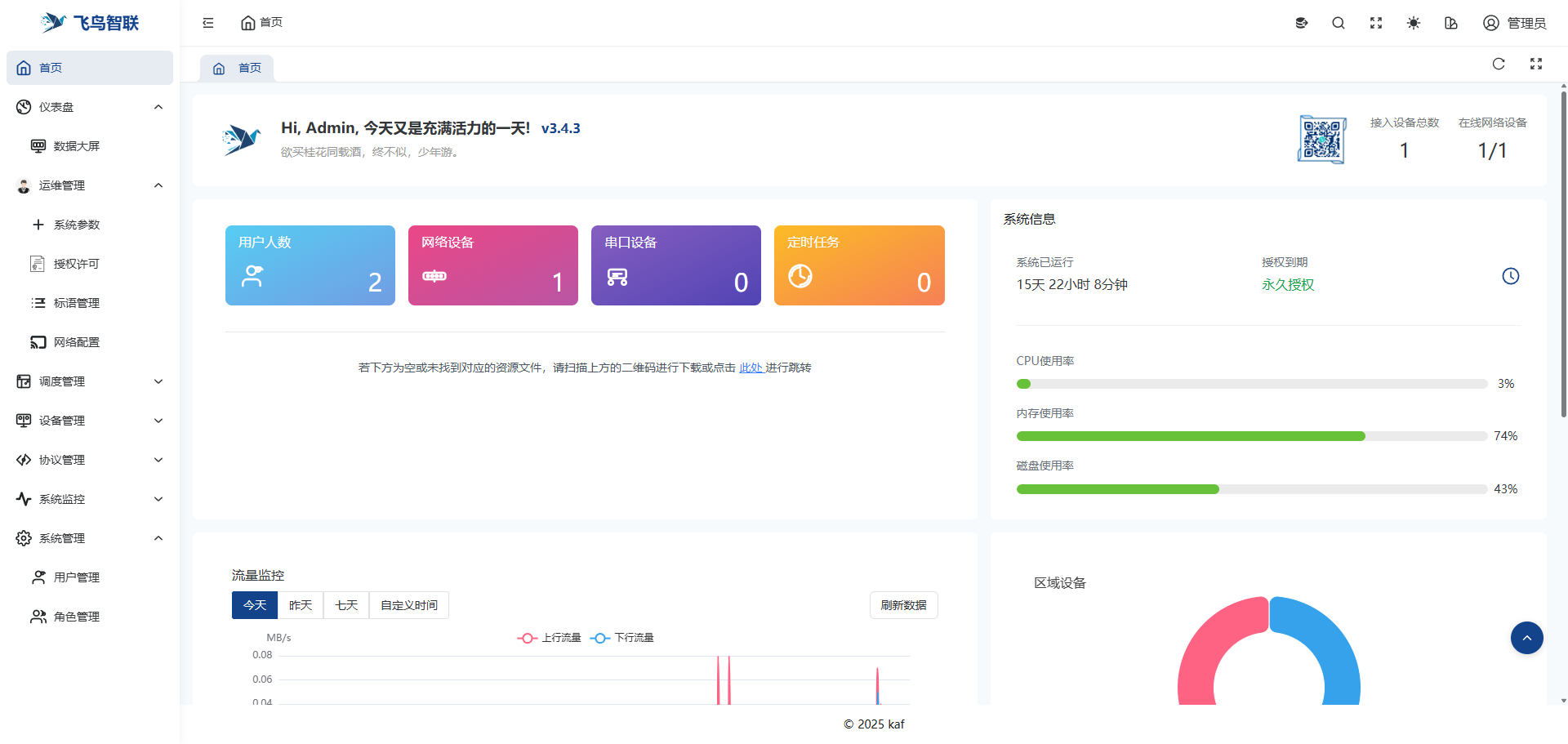Click the CPU使用率 progress bar
Viewport: 1568px width, 744px height.
point(1252,384)
